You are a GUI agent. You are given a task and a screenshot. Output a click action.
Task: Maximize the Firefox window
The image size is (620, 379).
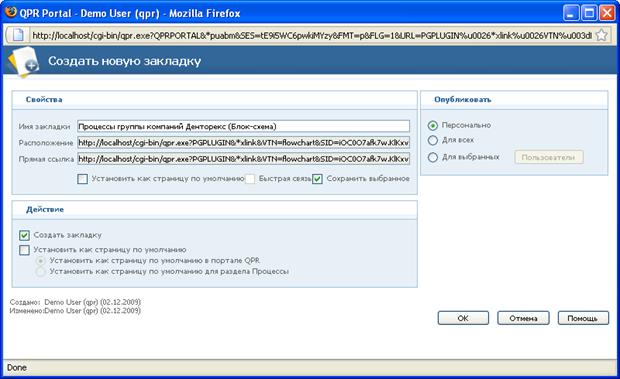click(x=589, y=13)
